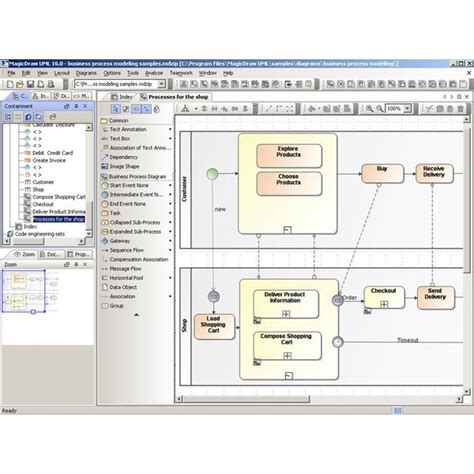Select the Gateway palette tool
474x474 pixels.
120,241
